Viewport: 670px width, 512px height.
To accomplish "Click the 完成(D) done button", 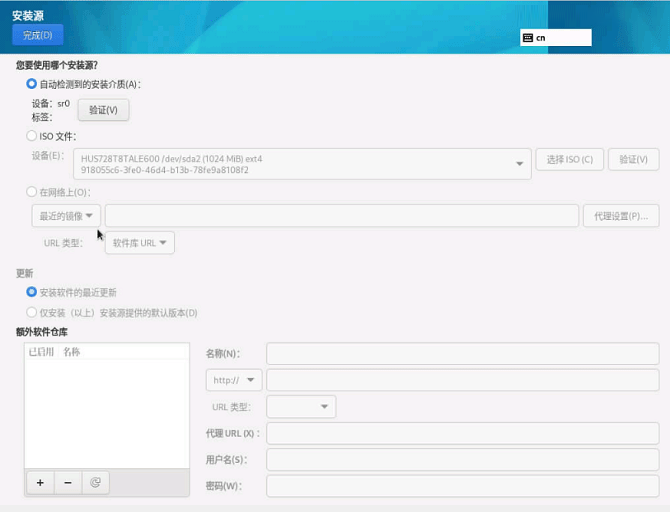I will coord(37,35).
